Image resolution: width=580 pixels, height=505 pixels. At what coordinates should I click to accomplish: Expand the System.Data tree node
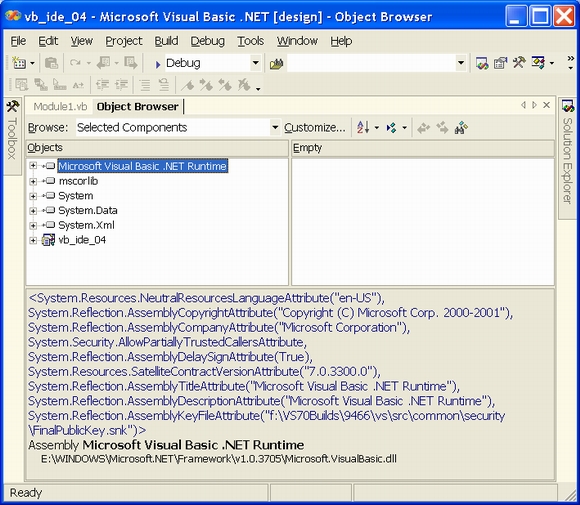pyautogui.click(x=33, y=211)
